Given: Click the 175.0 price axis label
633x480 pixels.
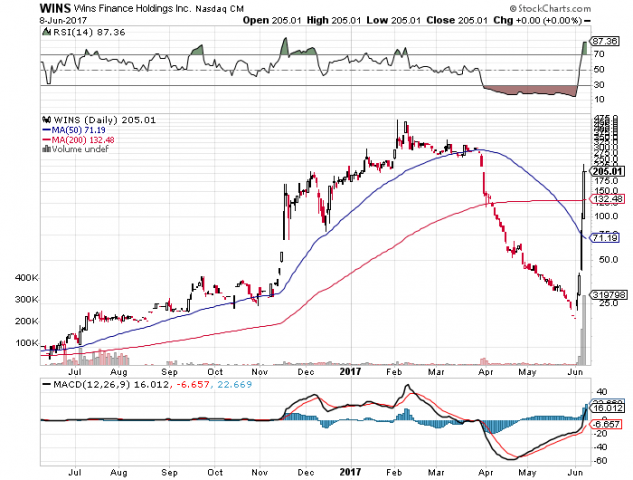Looking at the screenshot, I should click(x=606, y=180).
